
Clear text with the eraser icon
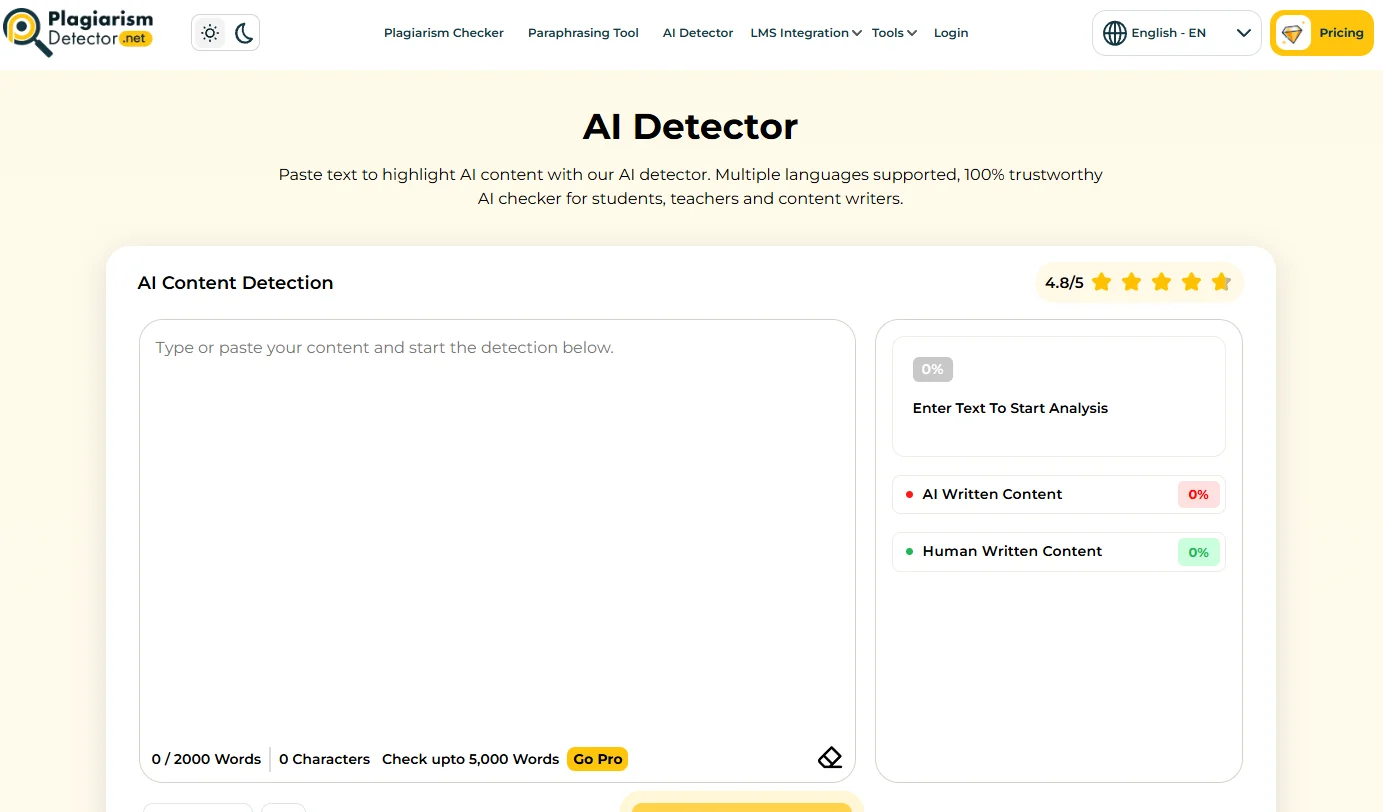pyautogui.click(x=830, y=758)
